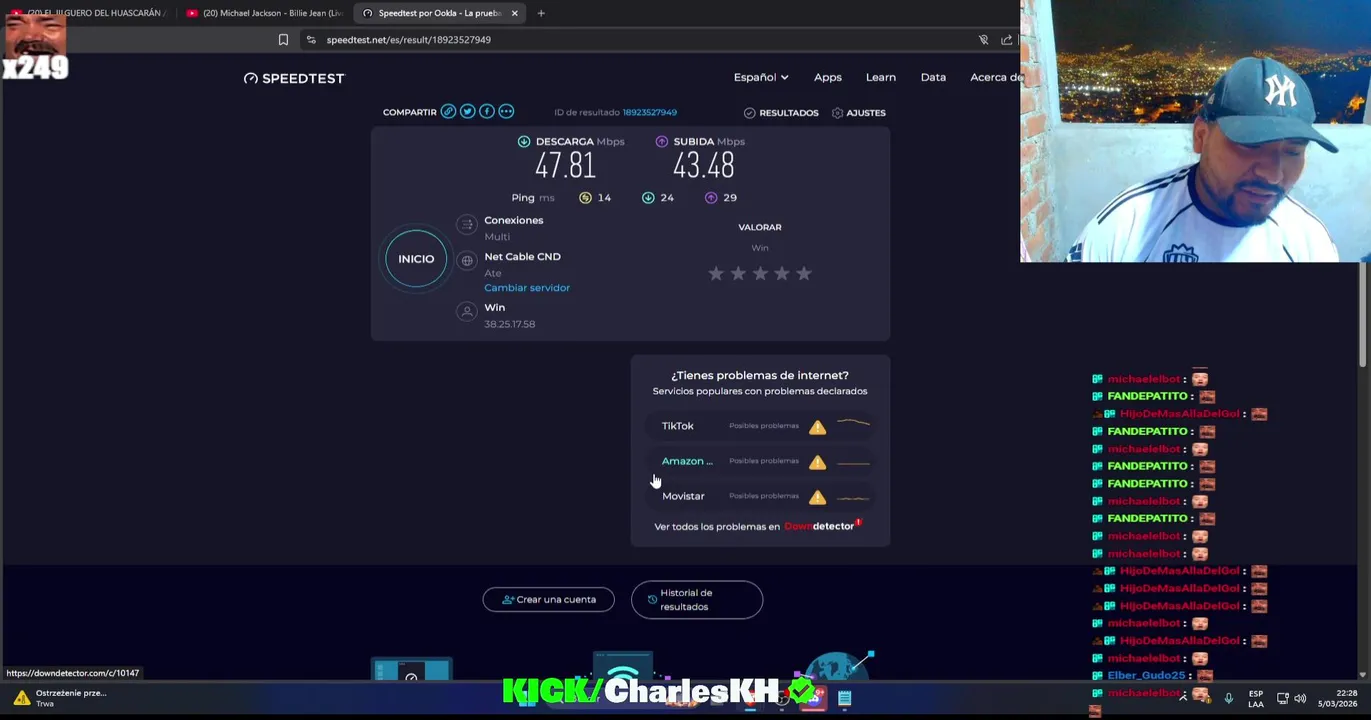Click the bookmark icon beside the address bar
The width and height of the screenshot is (1371, 720).
[x=283, y=40]
